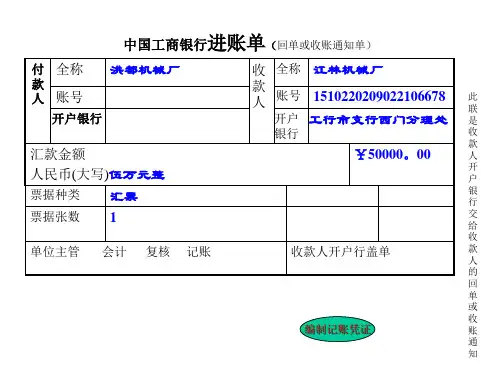Viewport: 500px width, 375px height.
Task: Click the 汇款金额 label
Action: point(58,154)
